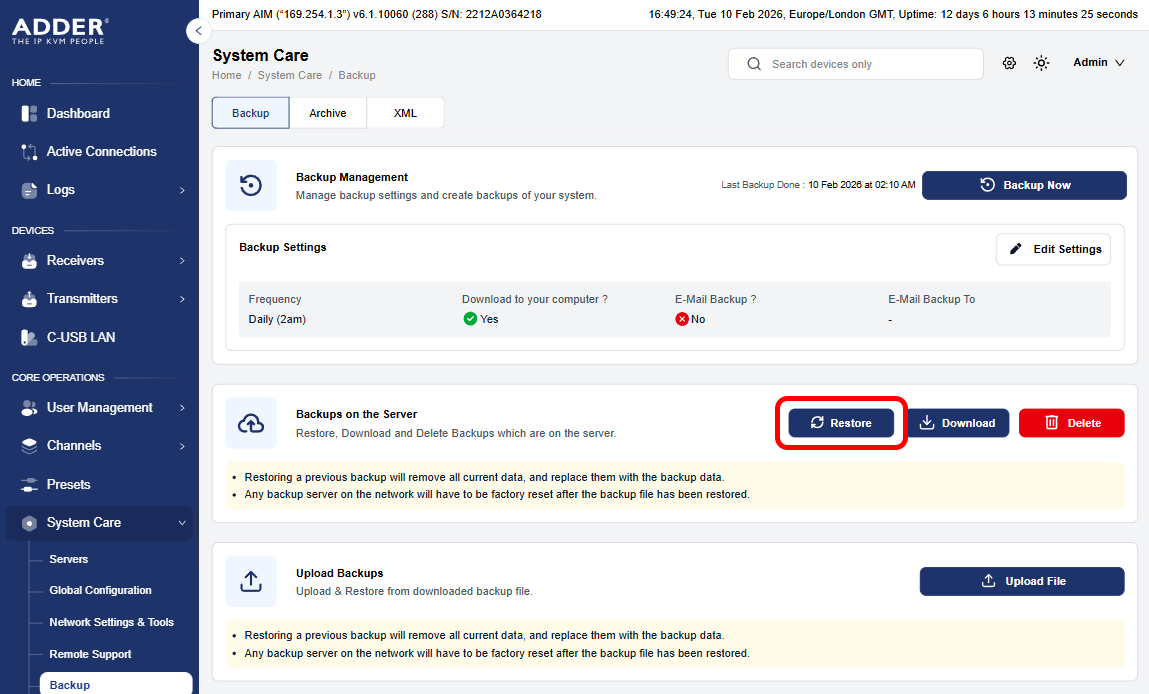Click the Restore button
The height and width of the screenshot is (694, 1149).
(x=841, y=423)
